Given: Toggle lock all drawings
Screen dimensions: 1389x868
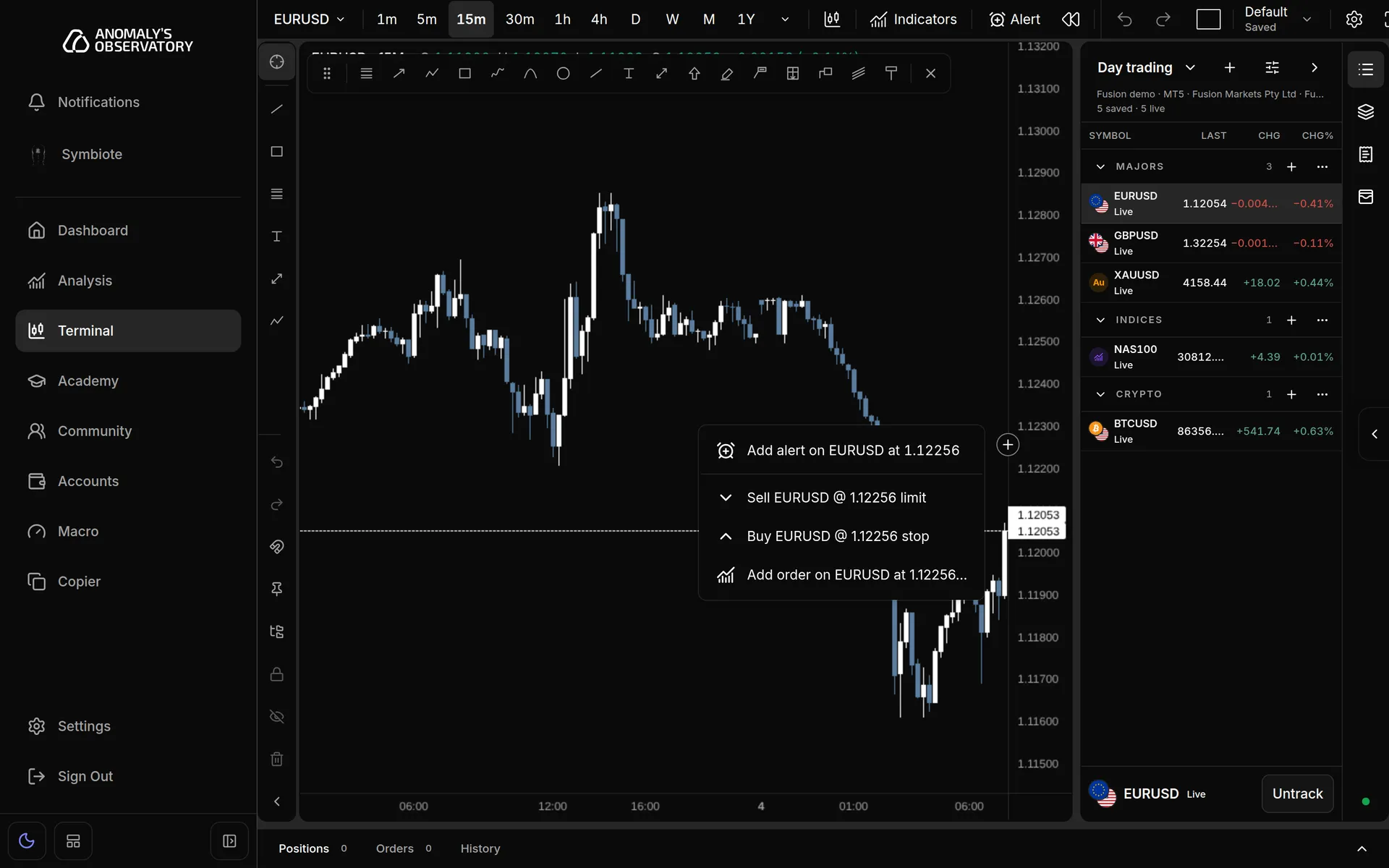Looking at the screenshot, I should coord(276,674).
